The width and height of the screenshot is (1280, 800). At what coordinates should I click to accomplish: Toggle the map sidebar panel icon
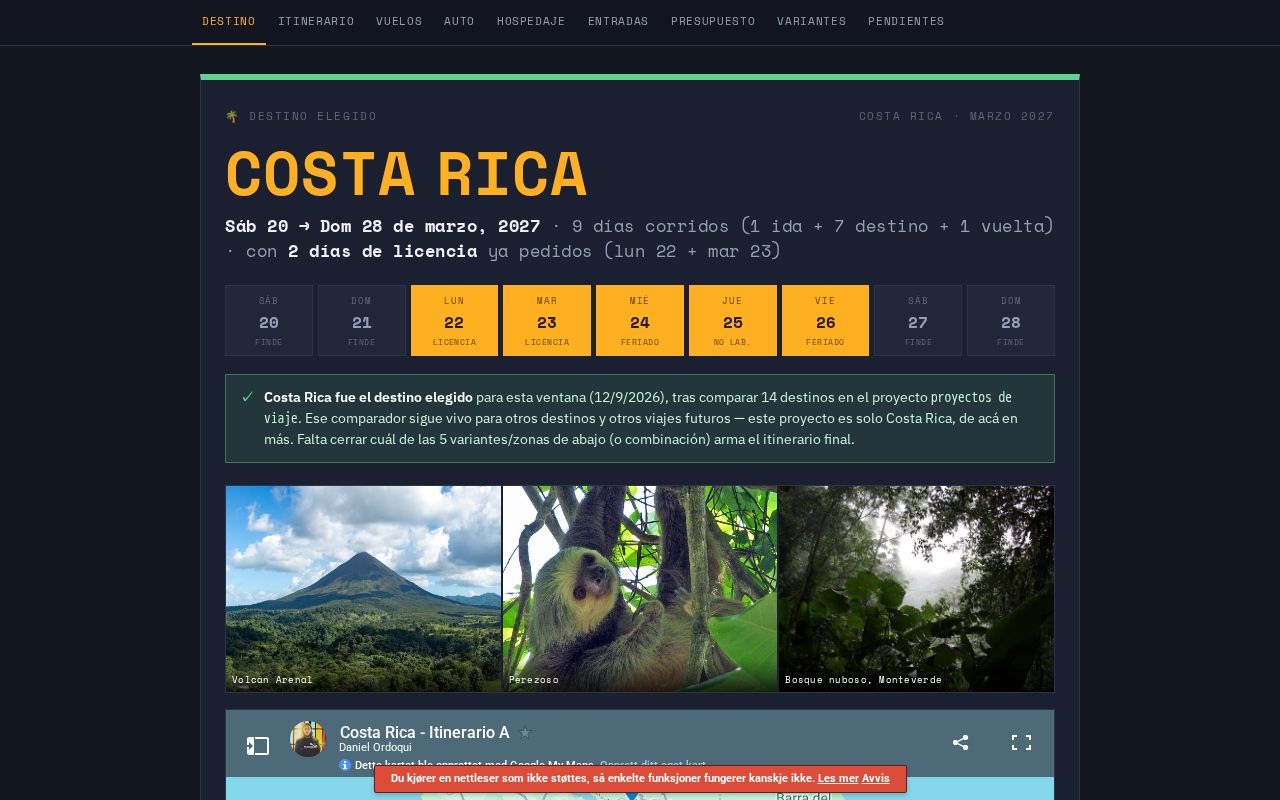(258, 746)
